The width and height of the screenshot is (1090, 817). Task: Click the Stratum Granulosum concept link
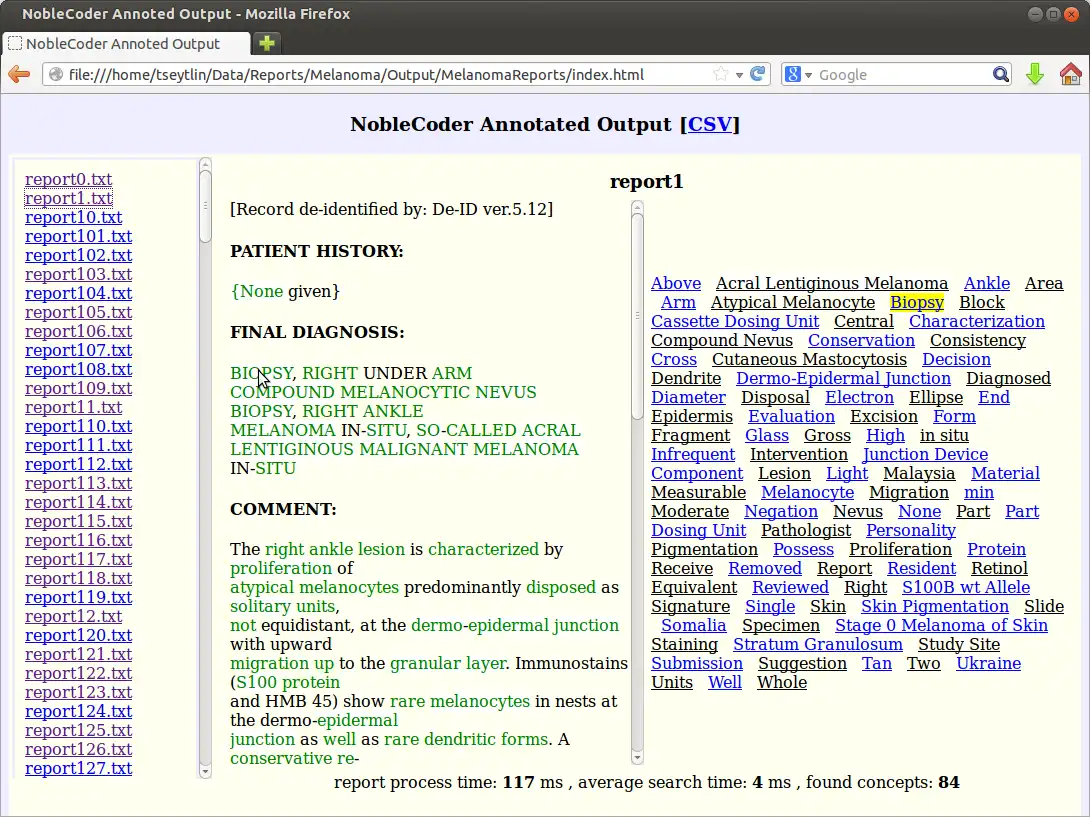tap(818, 645)
